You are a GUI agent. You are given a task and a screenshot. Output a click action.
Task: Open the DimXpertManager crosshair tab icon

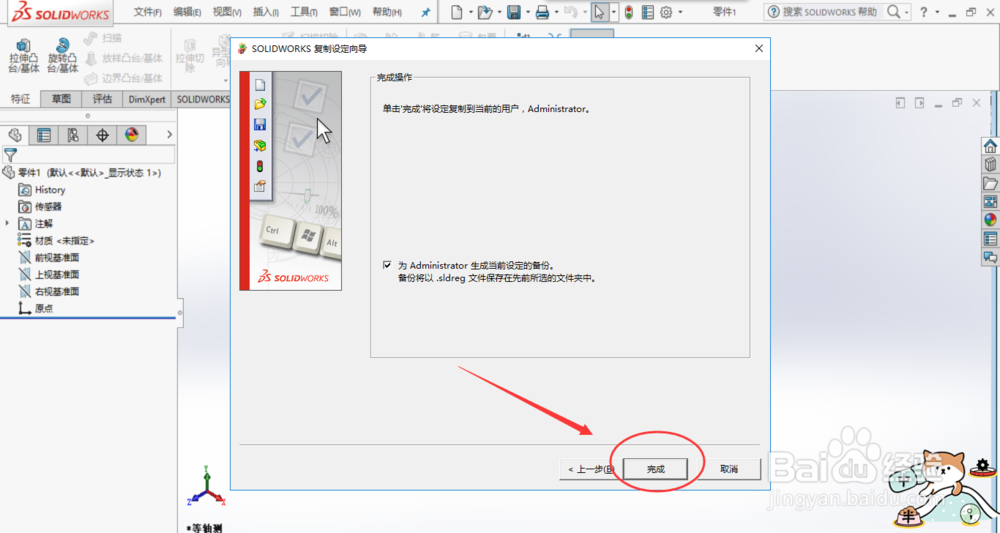[x=102, y=135]
